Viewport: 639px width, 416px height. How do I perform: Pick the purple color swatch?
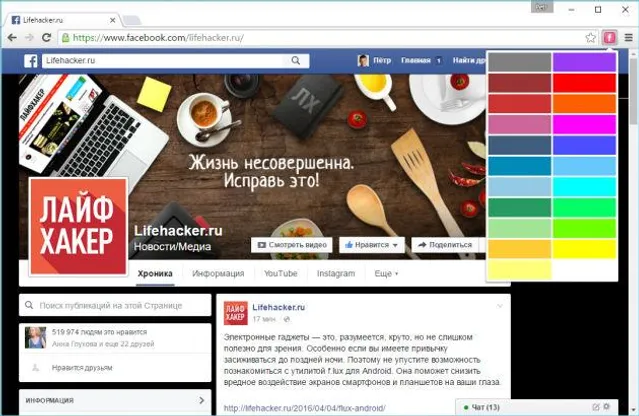pos(584,62)
